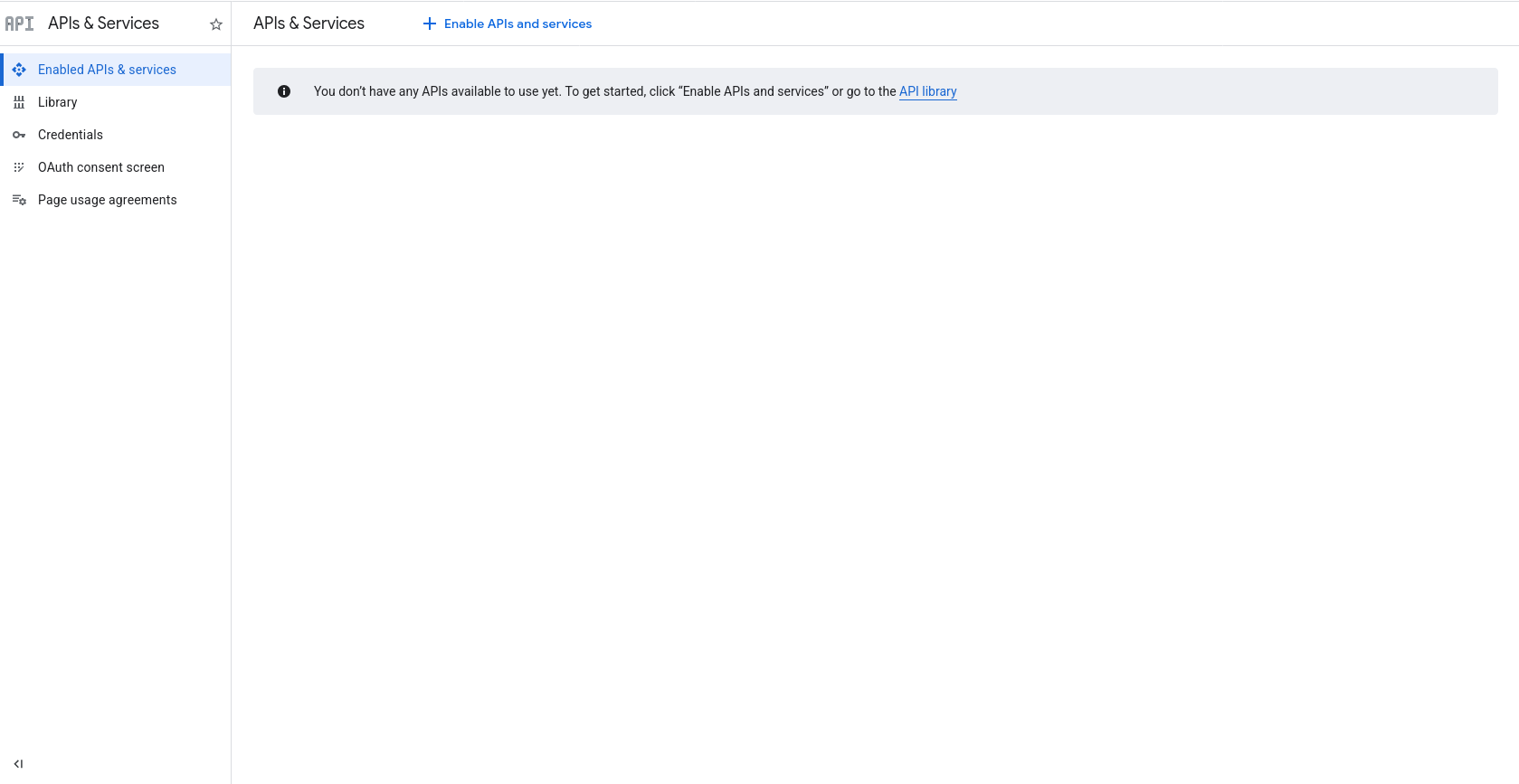
Task: Click the APIs & Services sidebar title
Action: pyautogui.click(x=103, y=24)
